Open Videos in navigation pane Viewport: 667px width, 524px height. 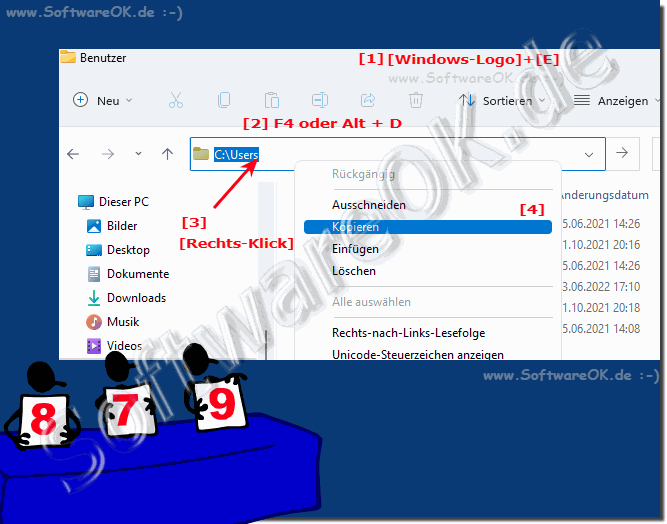(114, 346)
